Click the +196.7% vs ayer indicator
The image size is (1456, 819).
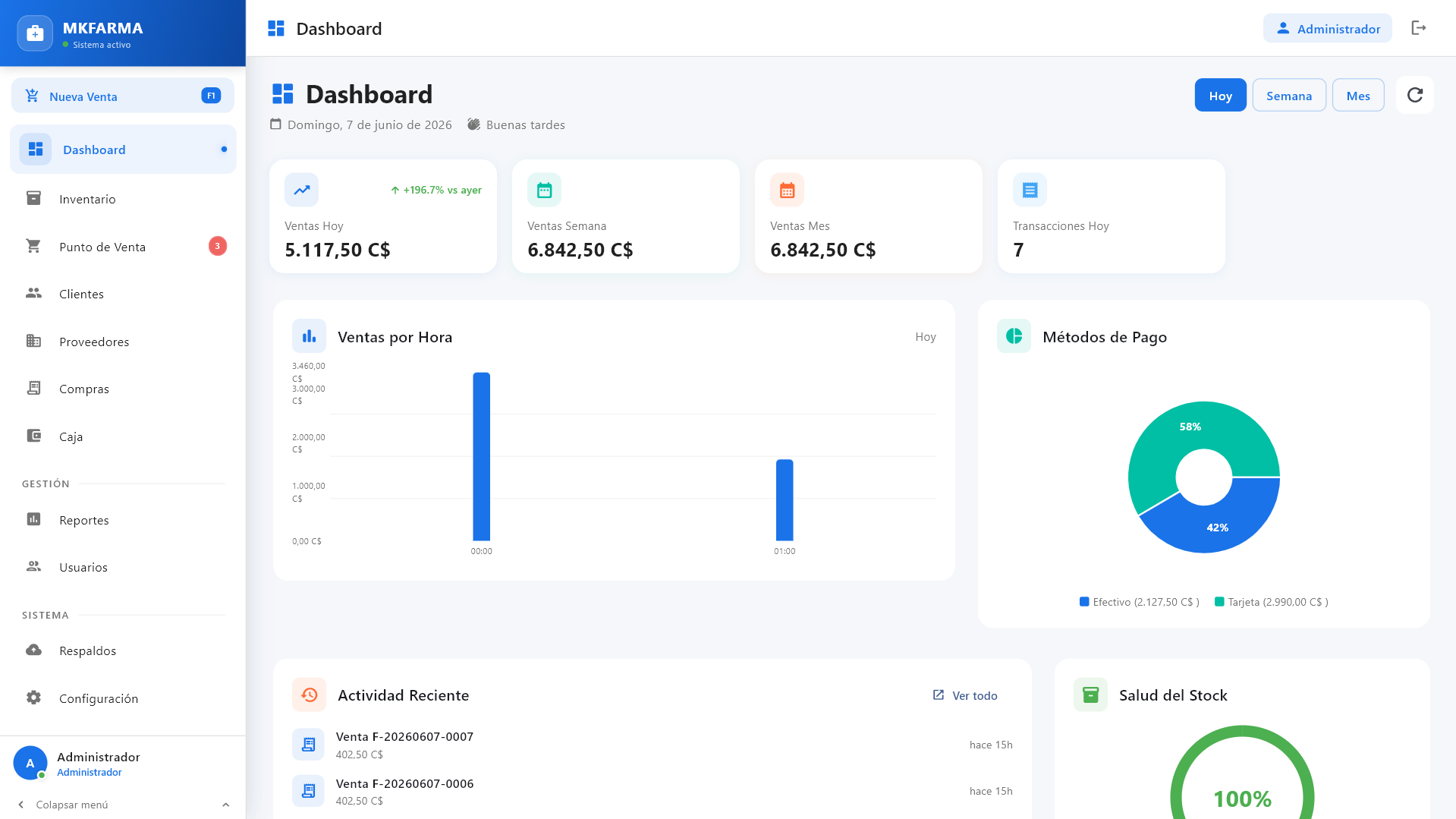tap(436, 190)
